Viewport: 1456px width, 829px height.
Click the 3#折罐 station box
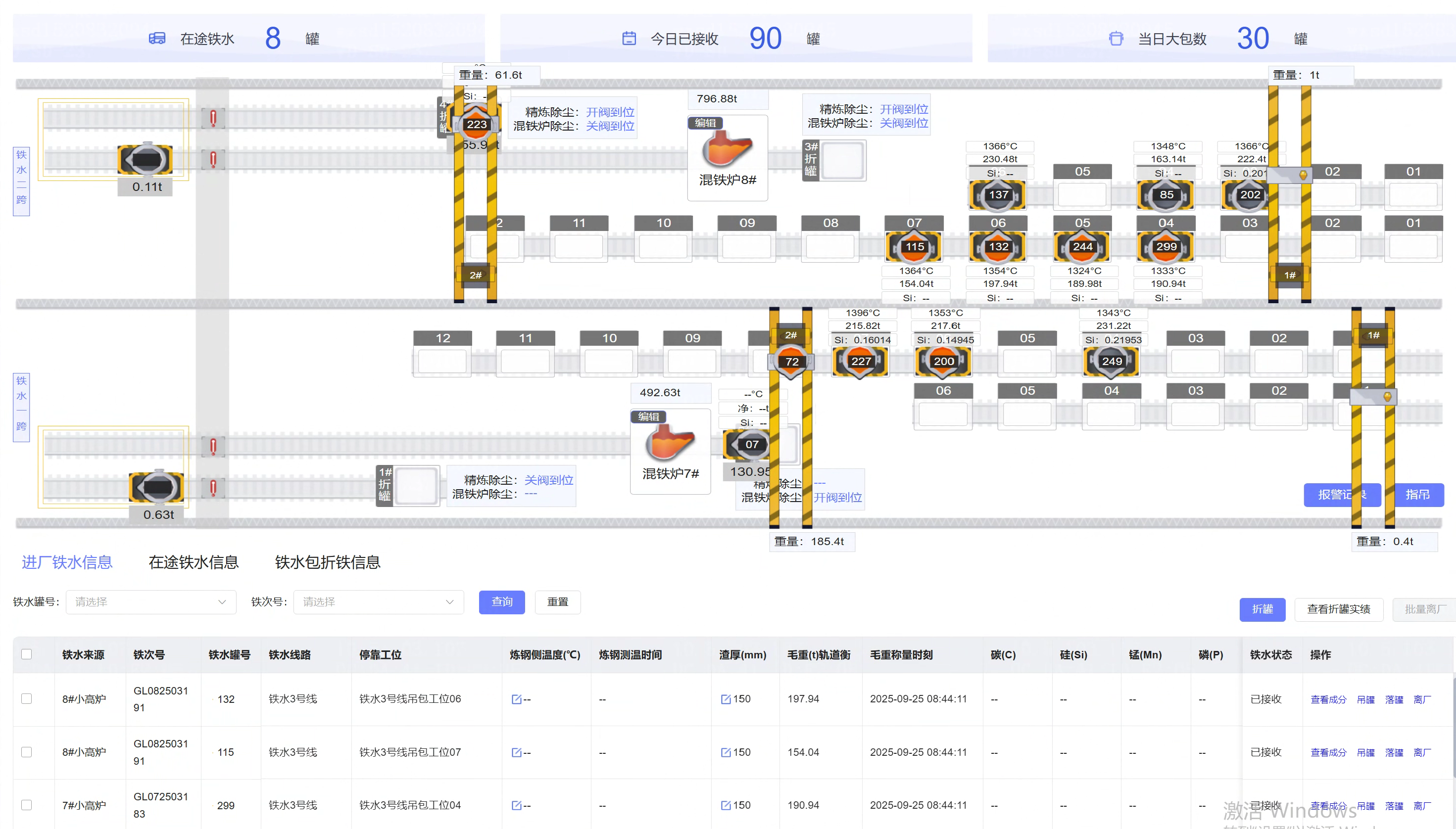click(x=834, y=160)
